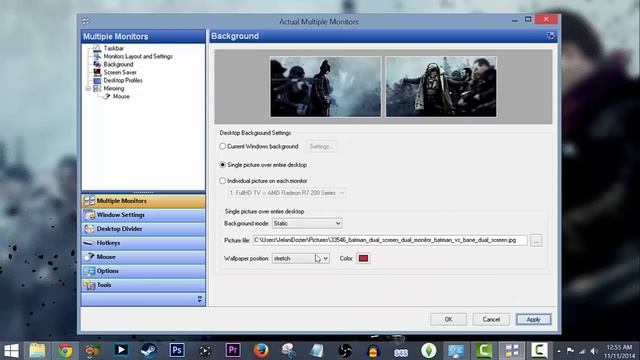This screenshot has width=640, height=360.
Task: Open the Tools section
Action: pos(143,285)
